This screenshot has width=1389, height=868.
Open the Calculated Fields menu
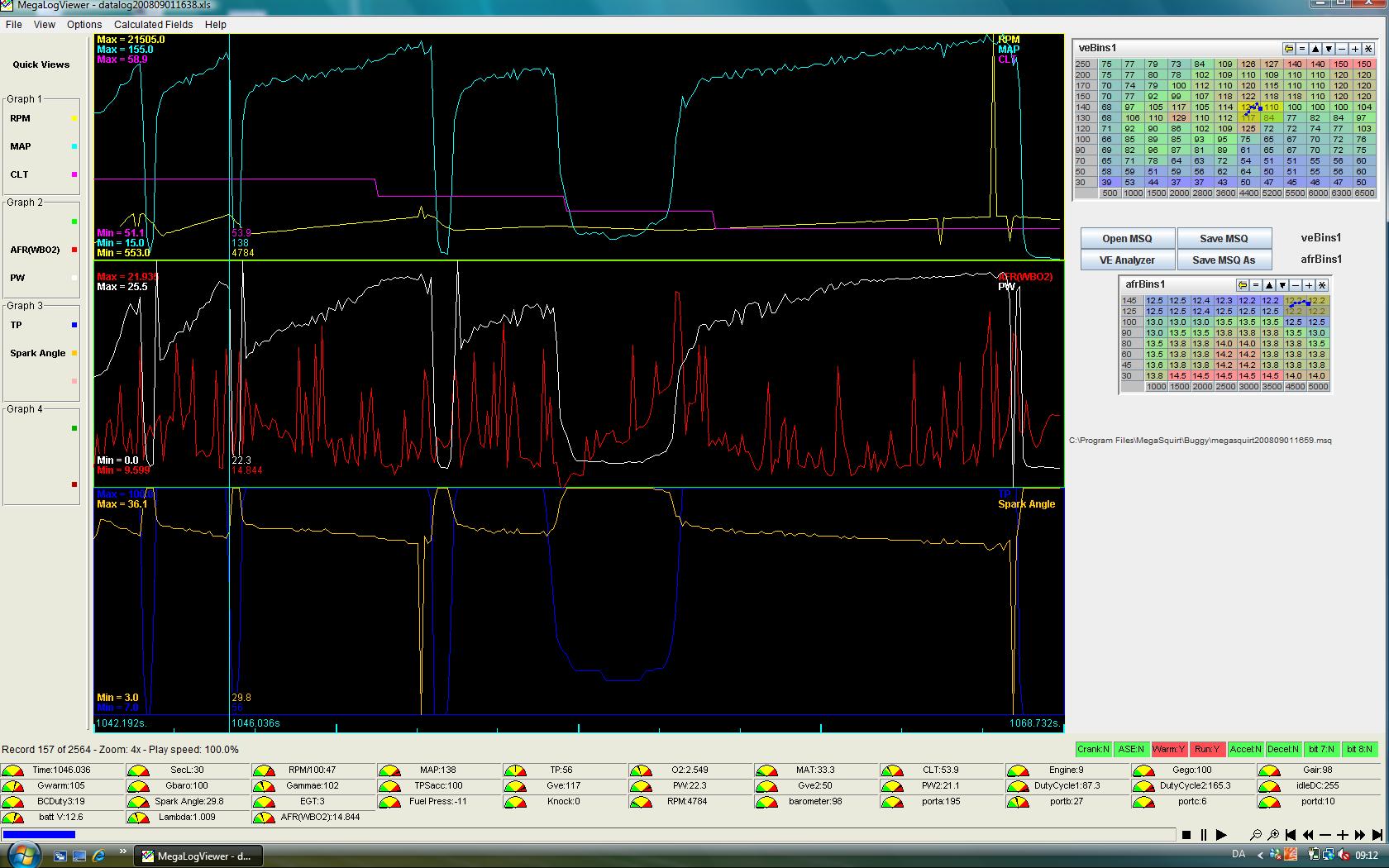154,24
